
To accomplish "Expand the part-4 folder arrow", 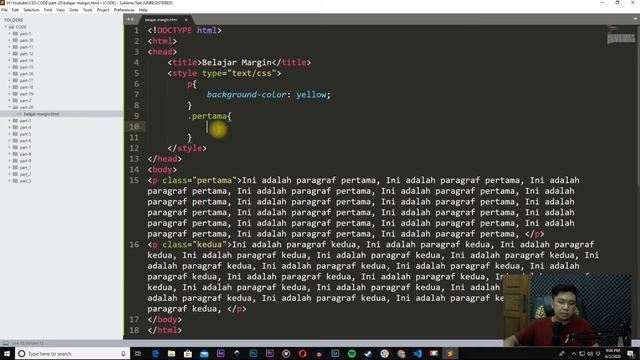I will coord(9,127).
